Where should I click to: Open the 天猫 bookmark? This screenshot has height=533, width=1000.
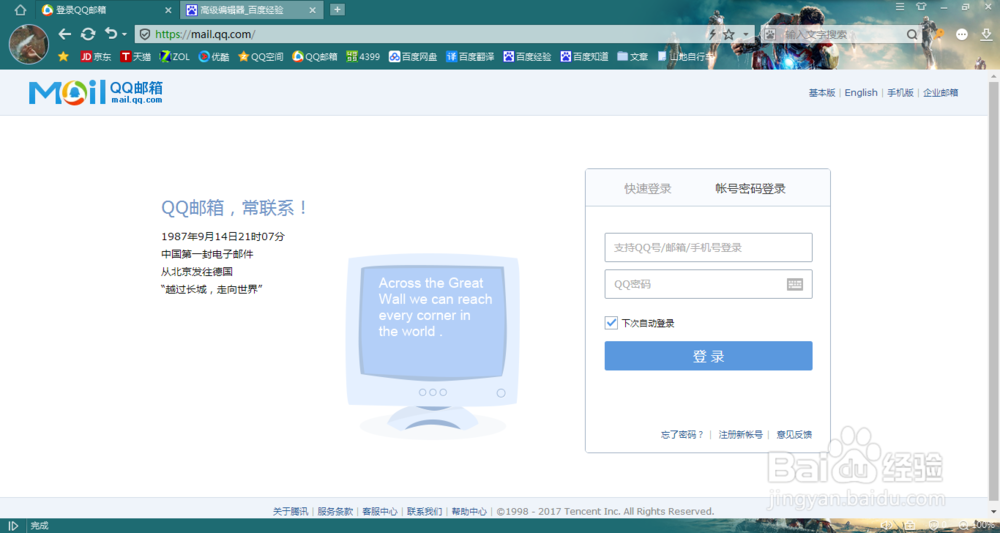pyautogui.click(x=136, y=57)
